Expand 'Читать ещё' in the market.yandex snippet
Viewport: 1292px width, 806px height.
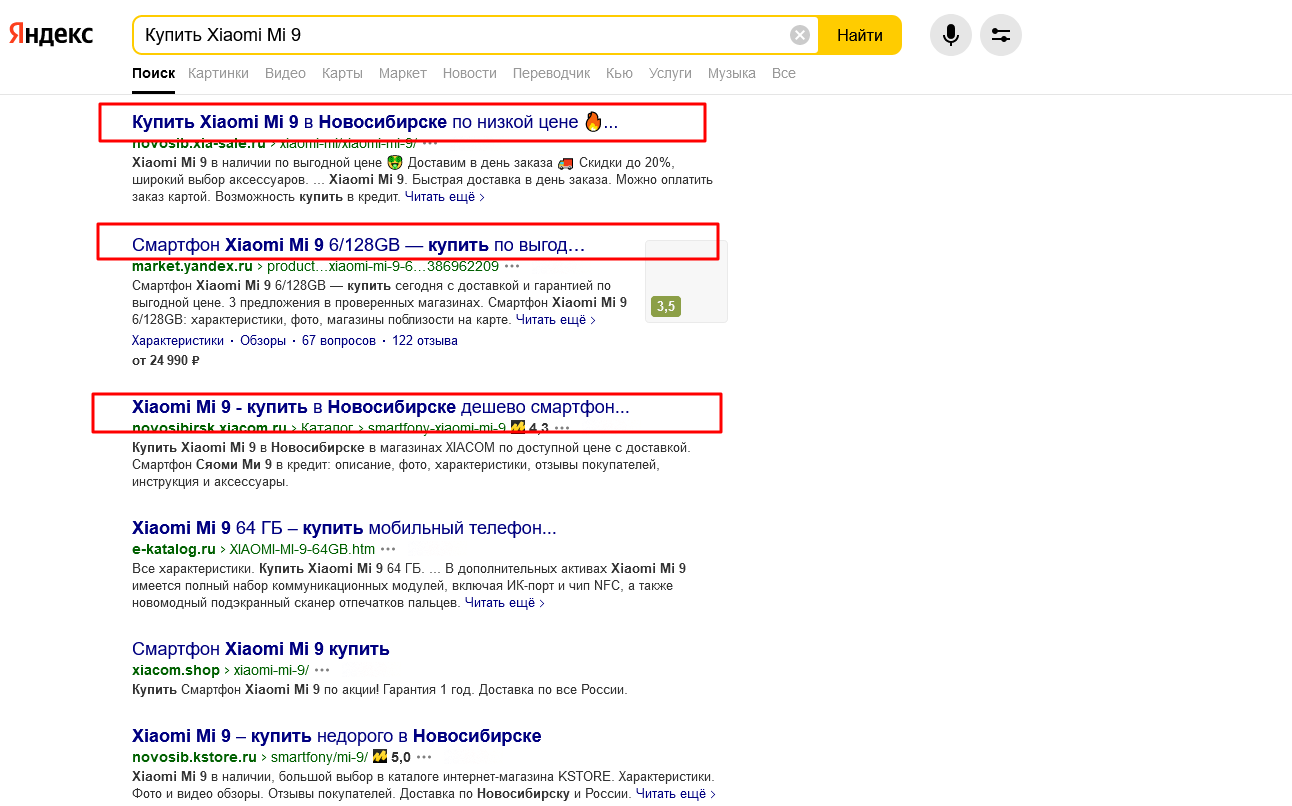(x=556, y=320)
